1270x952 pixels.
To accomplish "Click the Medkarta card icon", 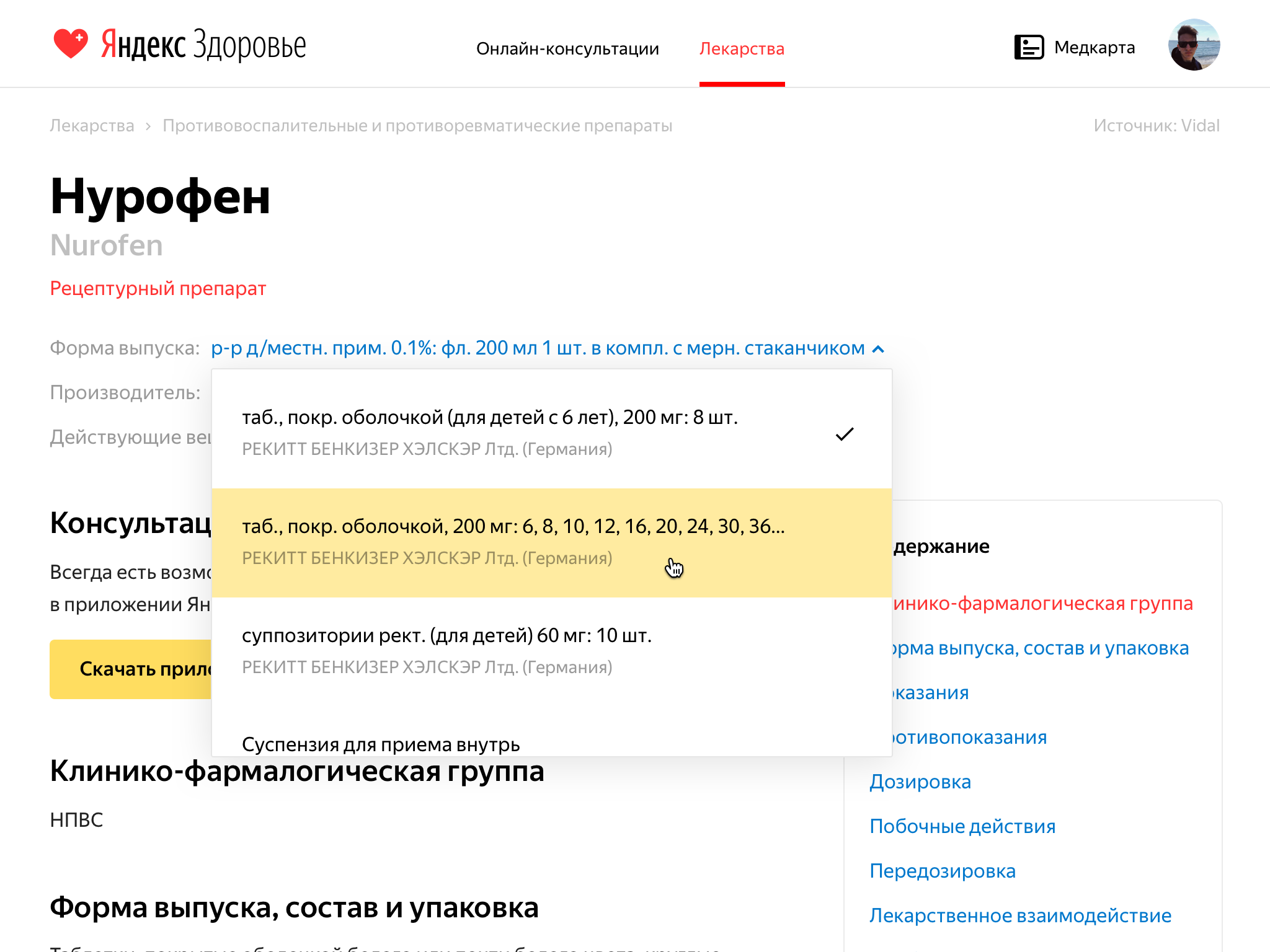I will (x=1029, y=47).
